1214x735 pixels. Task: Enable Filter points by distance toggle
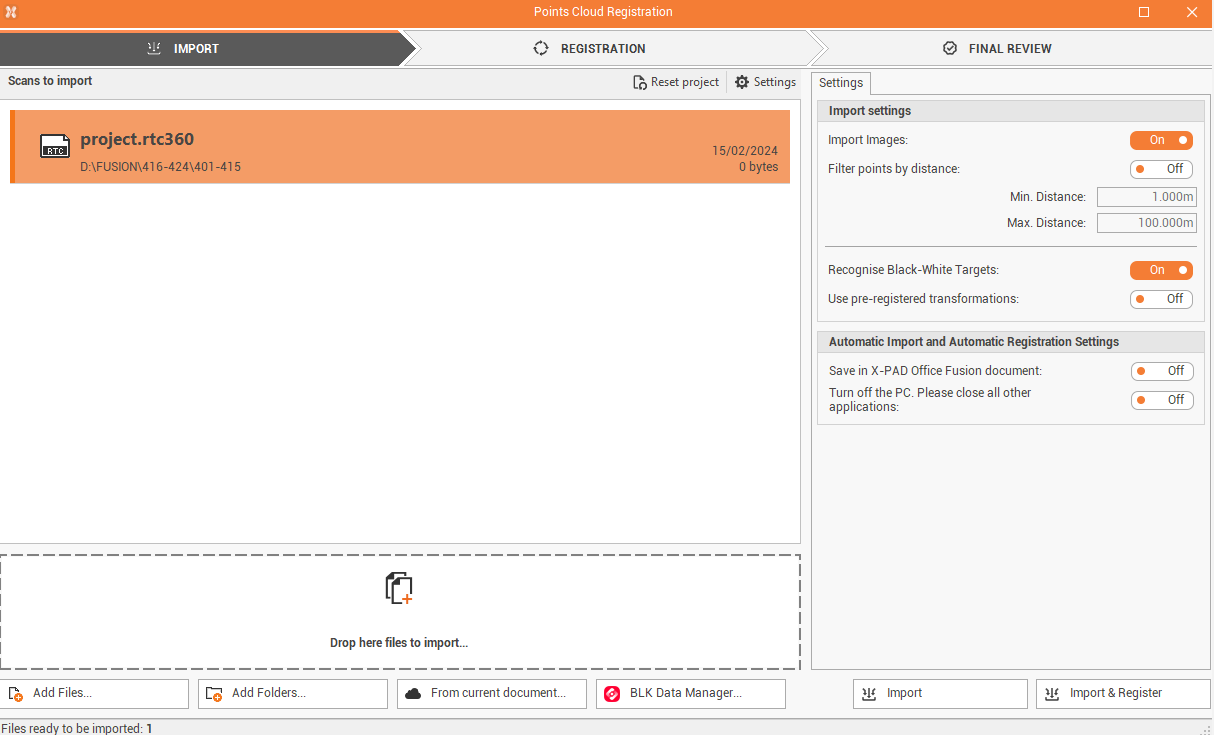1161,169
